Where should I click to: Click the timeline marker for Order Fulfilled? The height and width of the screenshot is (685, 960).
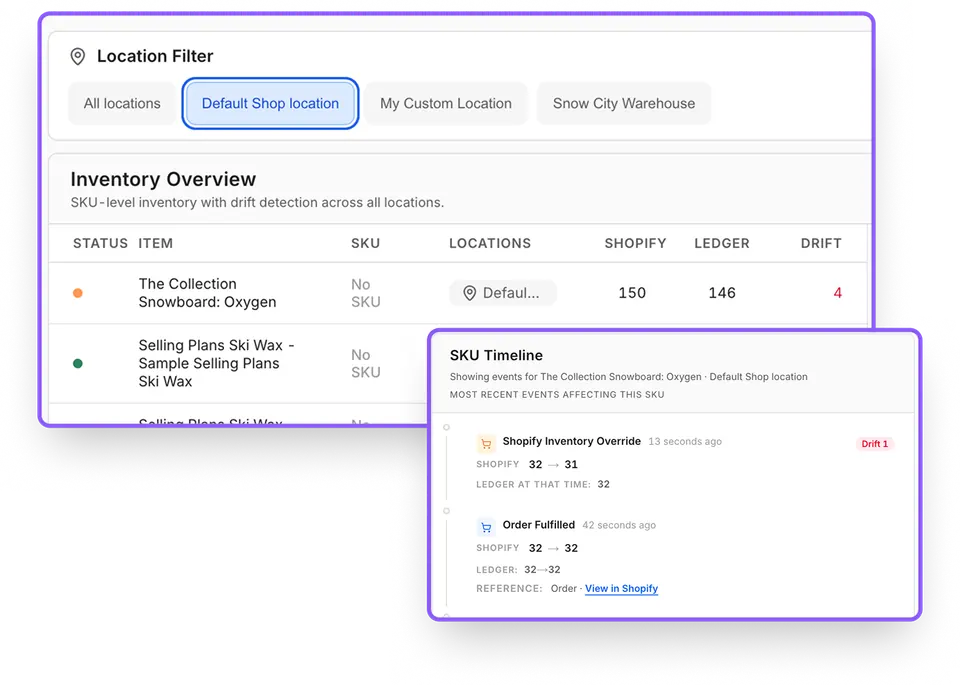446,511
